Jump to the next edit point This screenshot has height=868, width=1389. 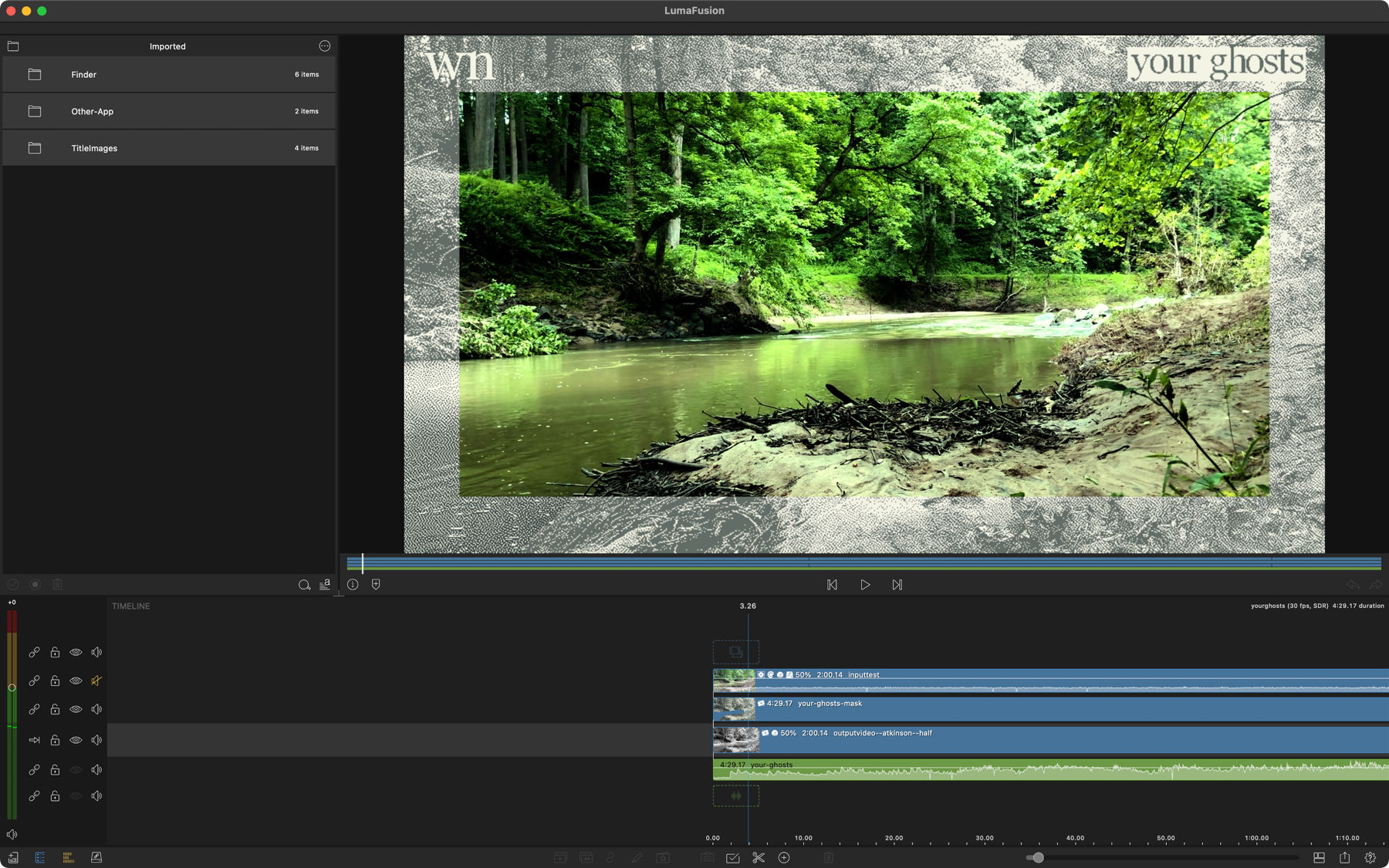pyautogui.click(x=897, y=585)
